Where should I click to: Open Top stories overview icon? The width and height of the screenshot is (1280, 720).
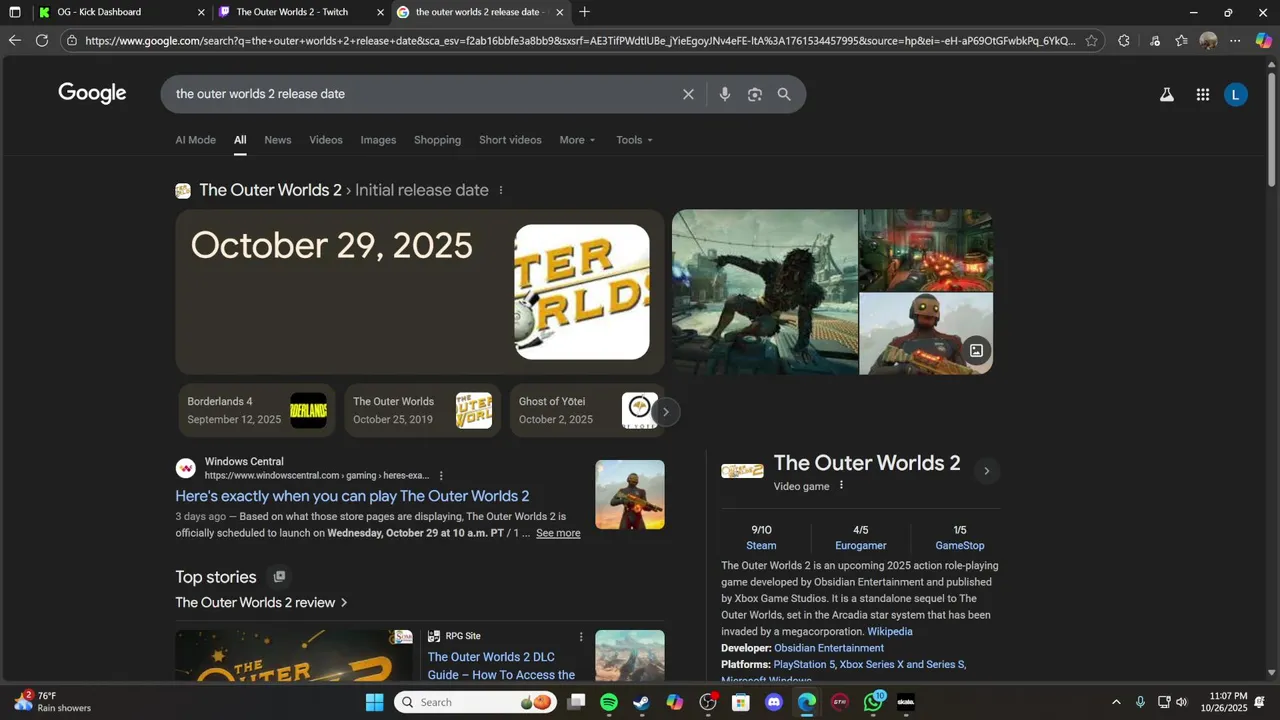point(280,577)
